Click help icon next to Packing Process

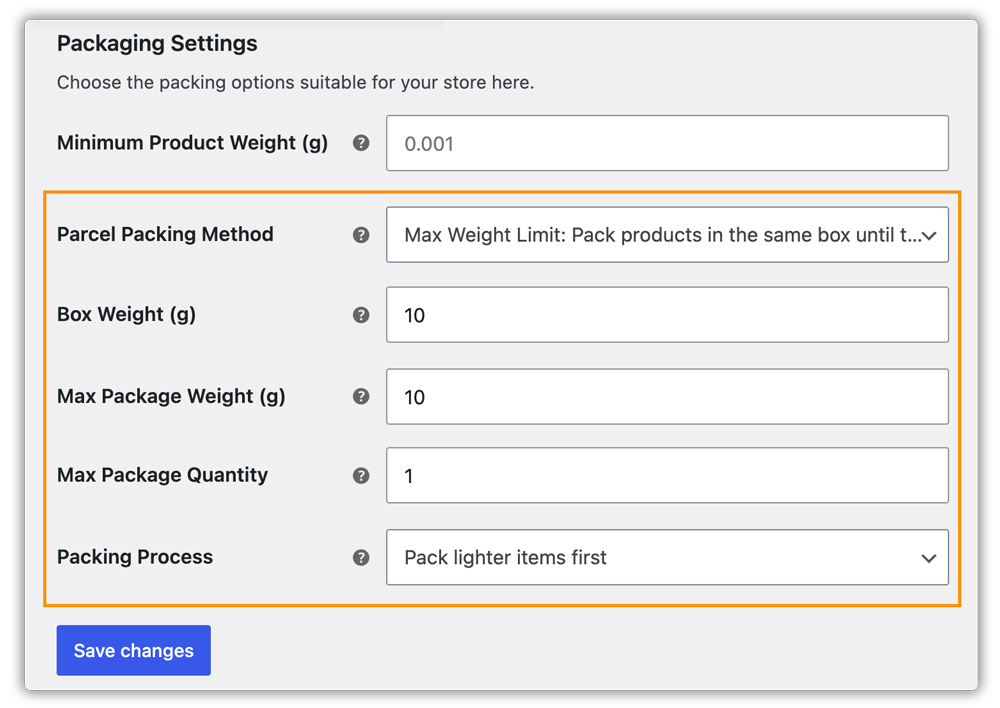pyautogui.click(x=361, y=557)
